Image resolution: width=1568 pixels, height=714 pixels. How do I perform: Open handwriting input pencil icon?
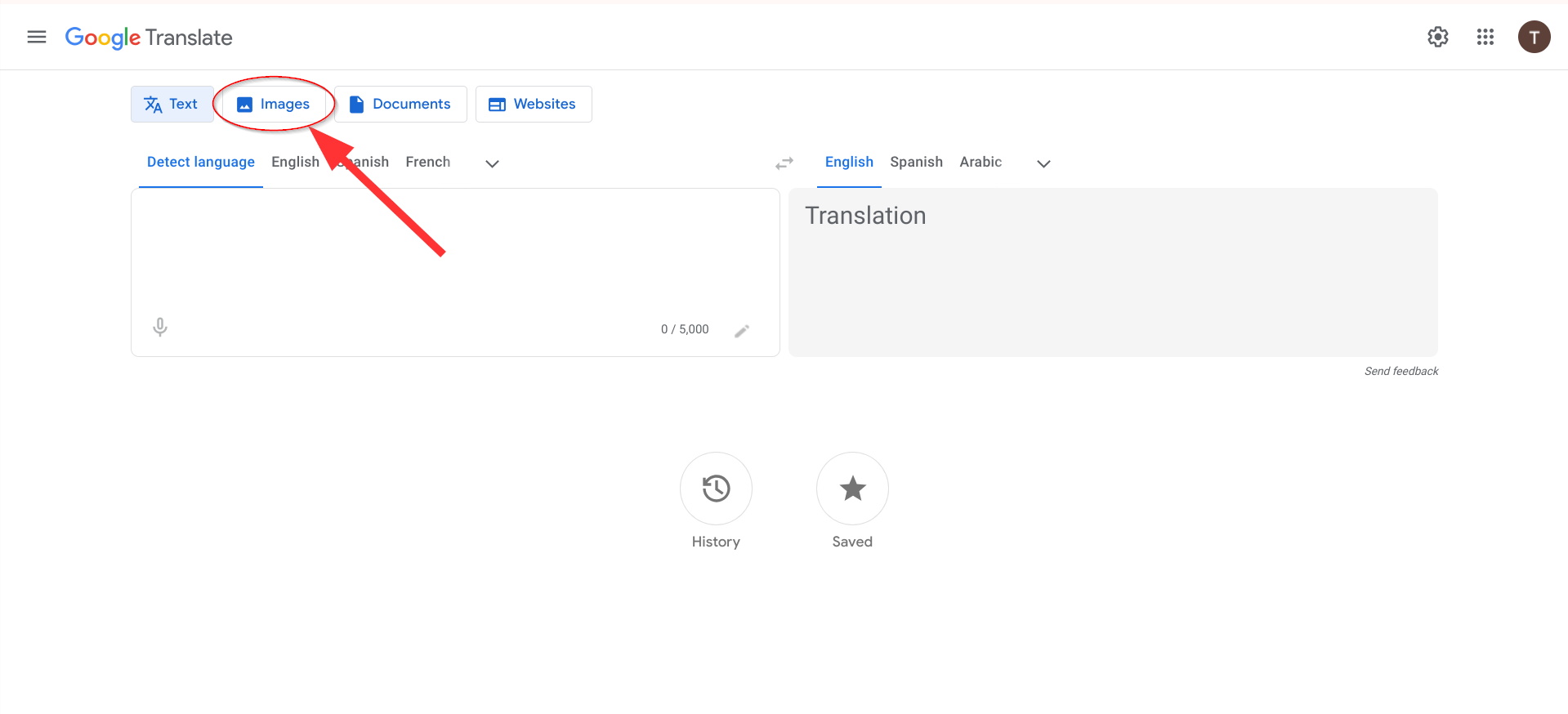click(x=742, y=331)
